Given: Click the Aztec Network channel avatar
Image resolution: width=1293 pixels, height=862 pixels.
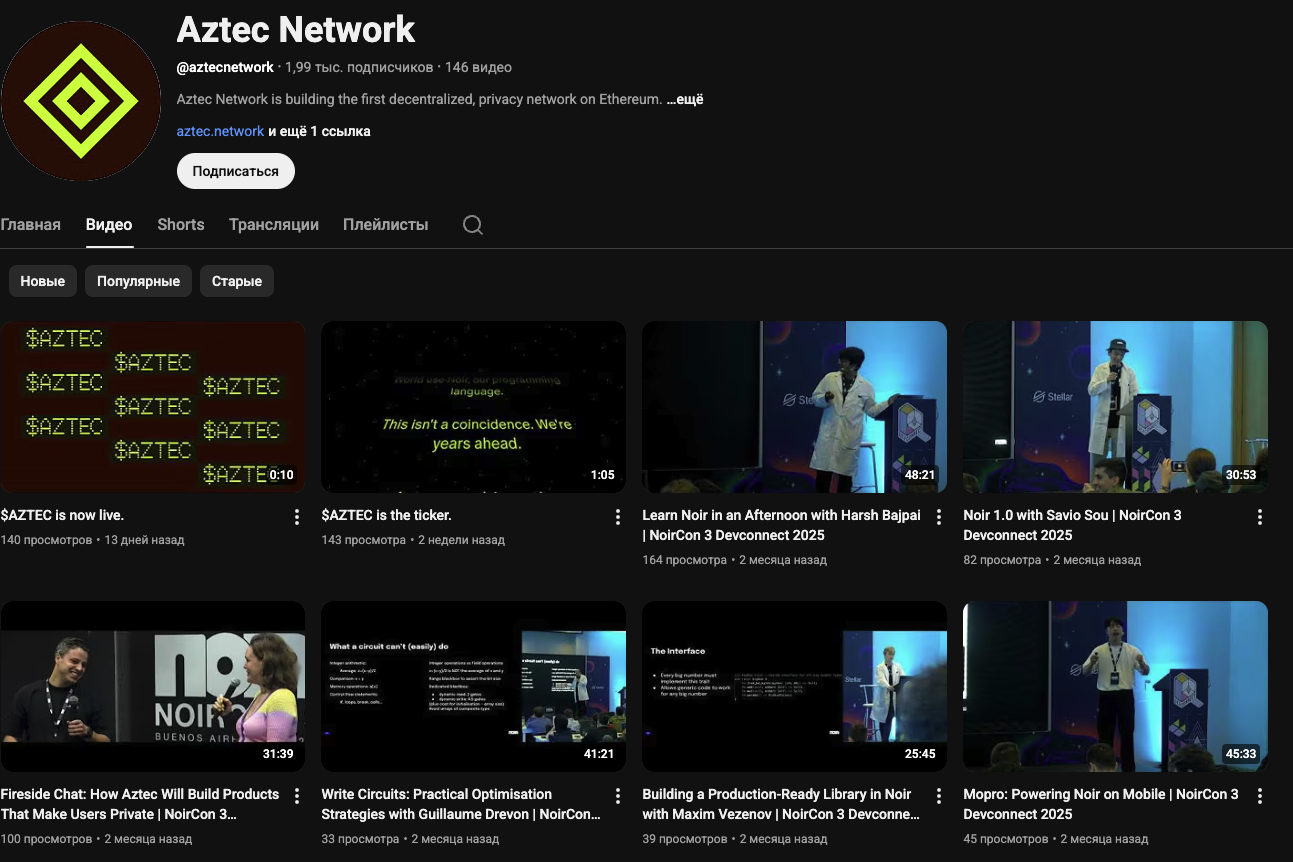Looking at the screenshot, I should [x=81, y=101].
